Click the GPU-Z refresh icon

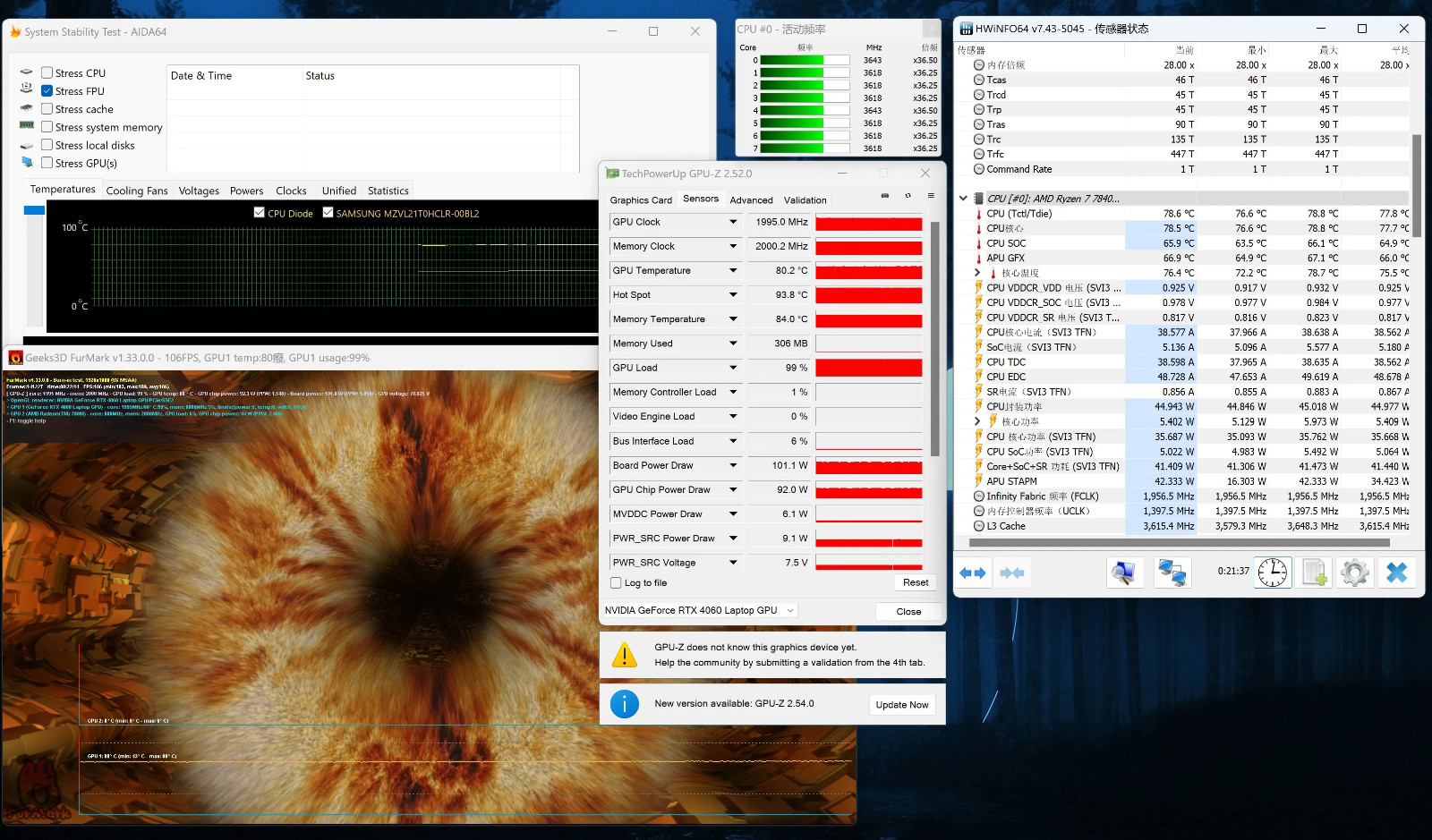(x=908, y=195)
